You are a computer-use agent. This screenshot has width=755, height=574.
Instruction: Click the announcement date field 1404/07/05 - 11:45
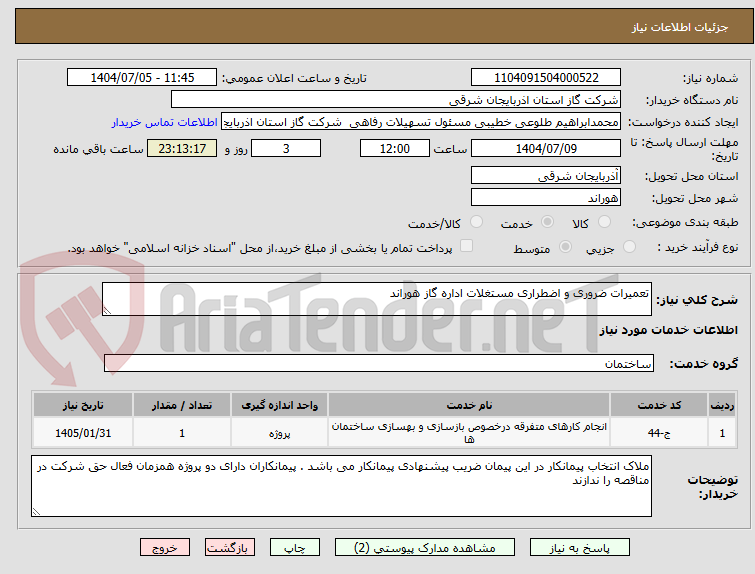(x=142, y=78)
